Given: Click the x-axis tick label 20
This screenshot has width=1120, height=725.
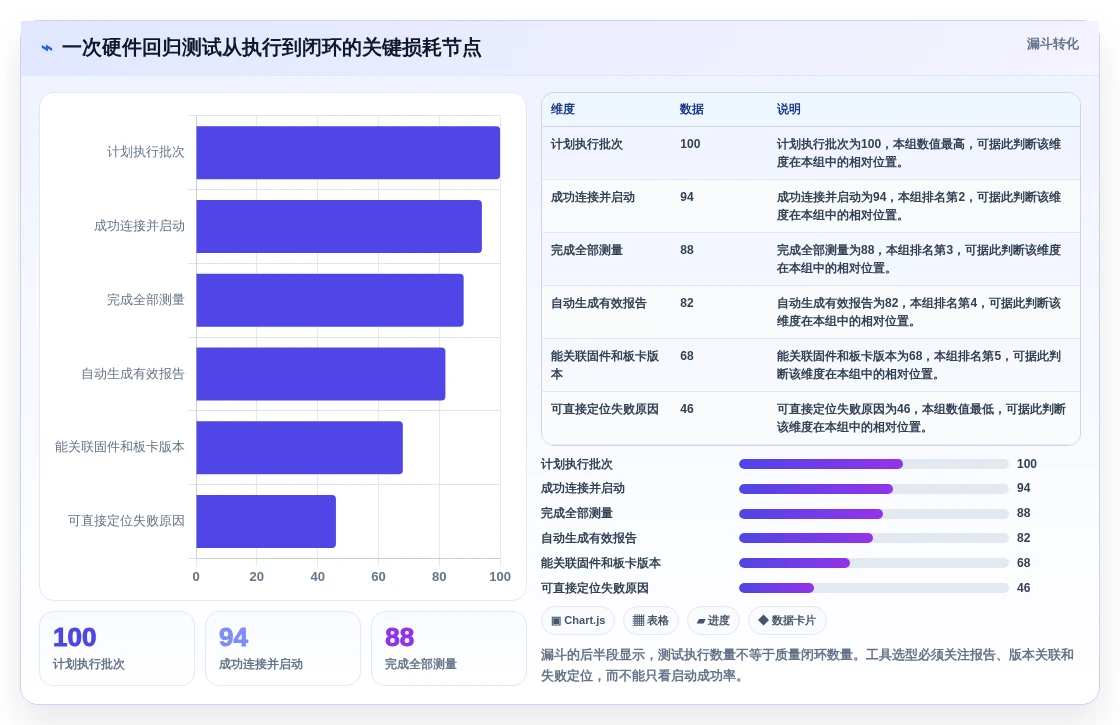Looking at the screenshot, I should (257, 577).
